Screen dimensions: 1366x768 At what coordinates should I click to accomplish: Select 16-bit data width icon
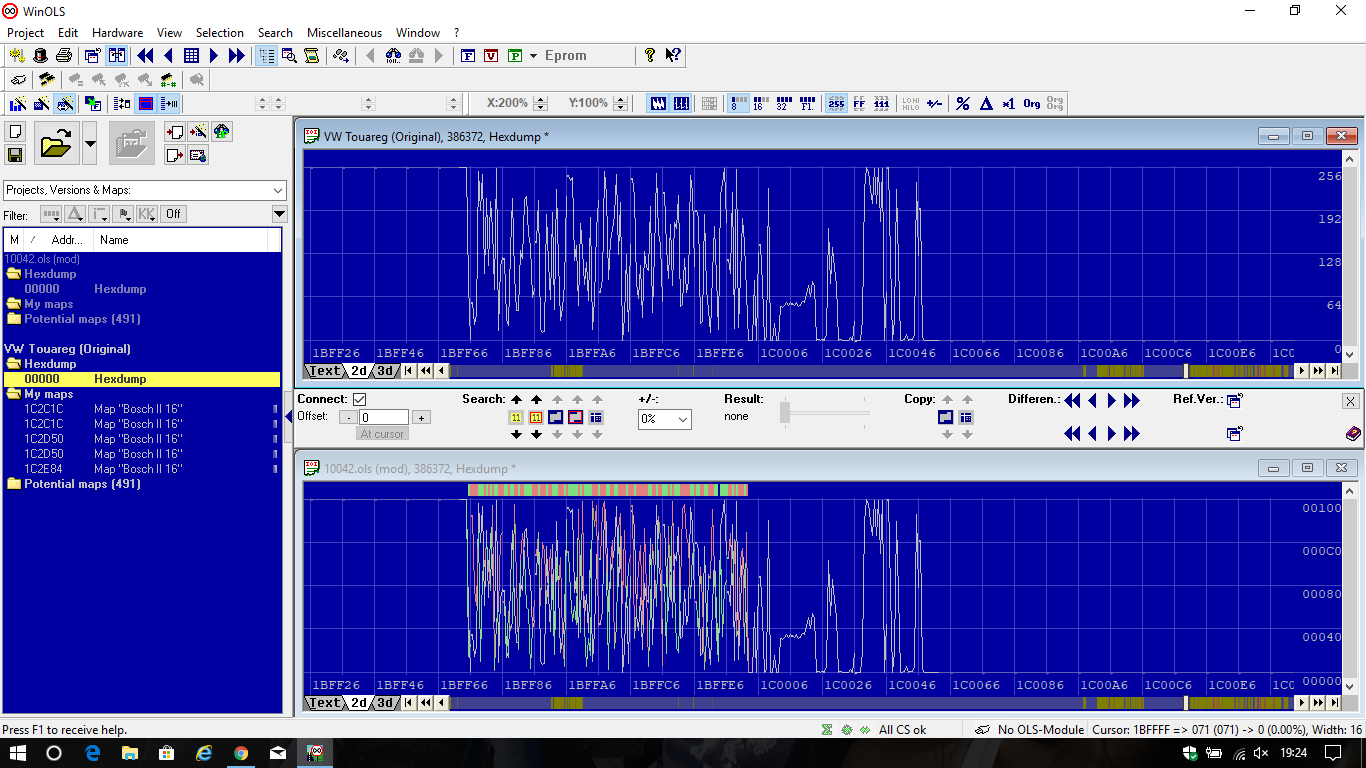tap(760, 103)
